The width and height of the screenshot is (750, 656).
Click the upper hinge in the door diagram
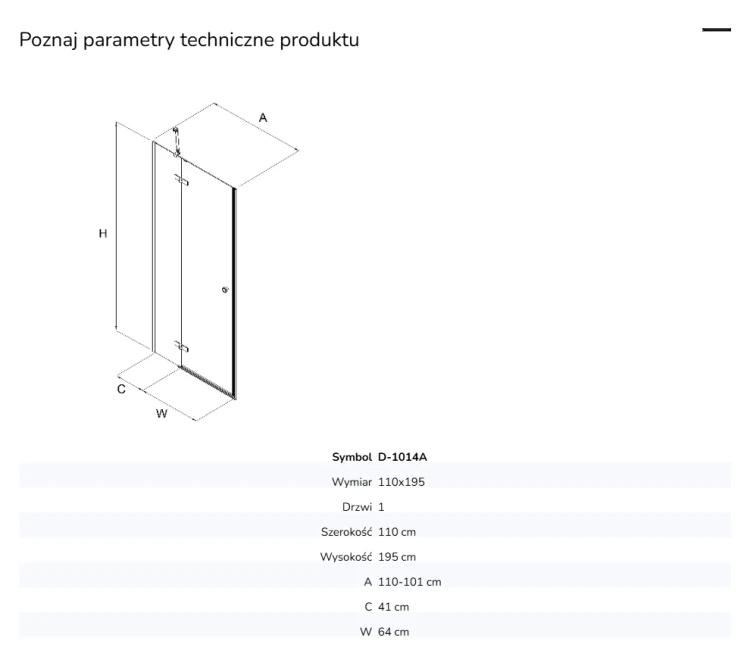[181, 180]
